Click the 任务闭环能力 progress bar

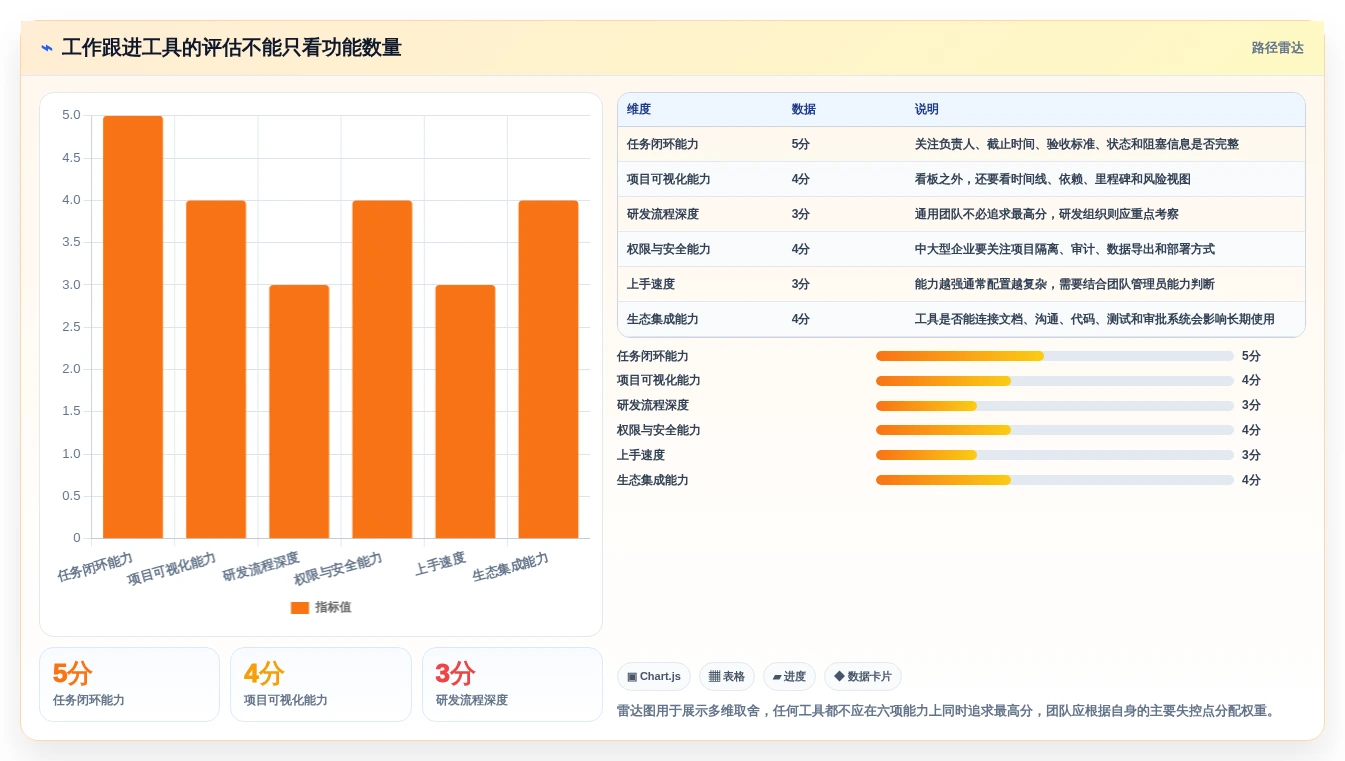(x=1054, y=356)
